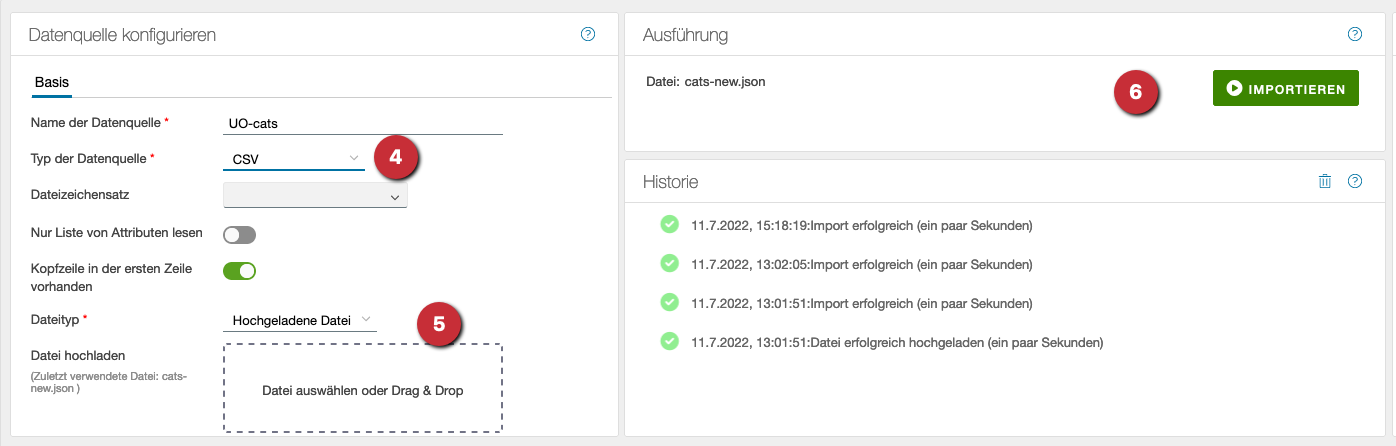Click green checkmark of 13:02:05 import entry
The image size is (1396, 446).
pyautogui.click(x=670, y=264)
